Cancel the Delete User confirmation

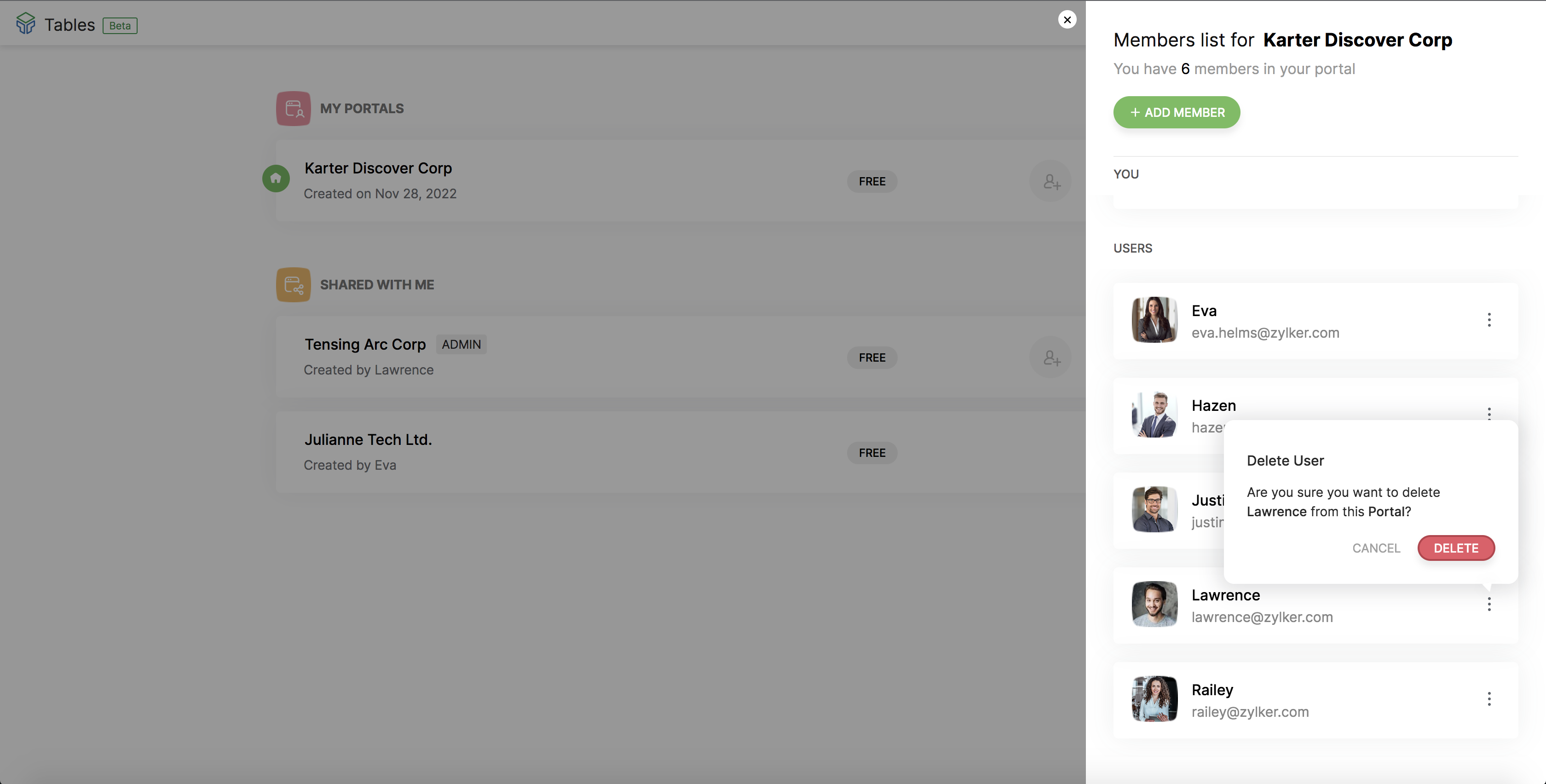1376,548
